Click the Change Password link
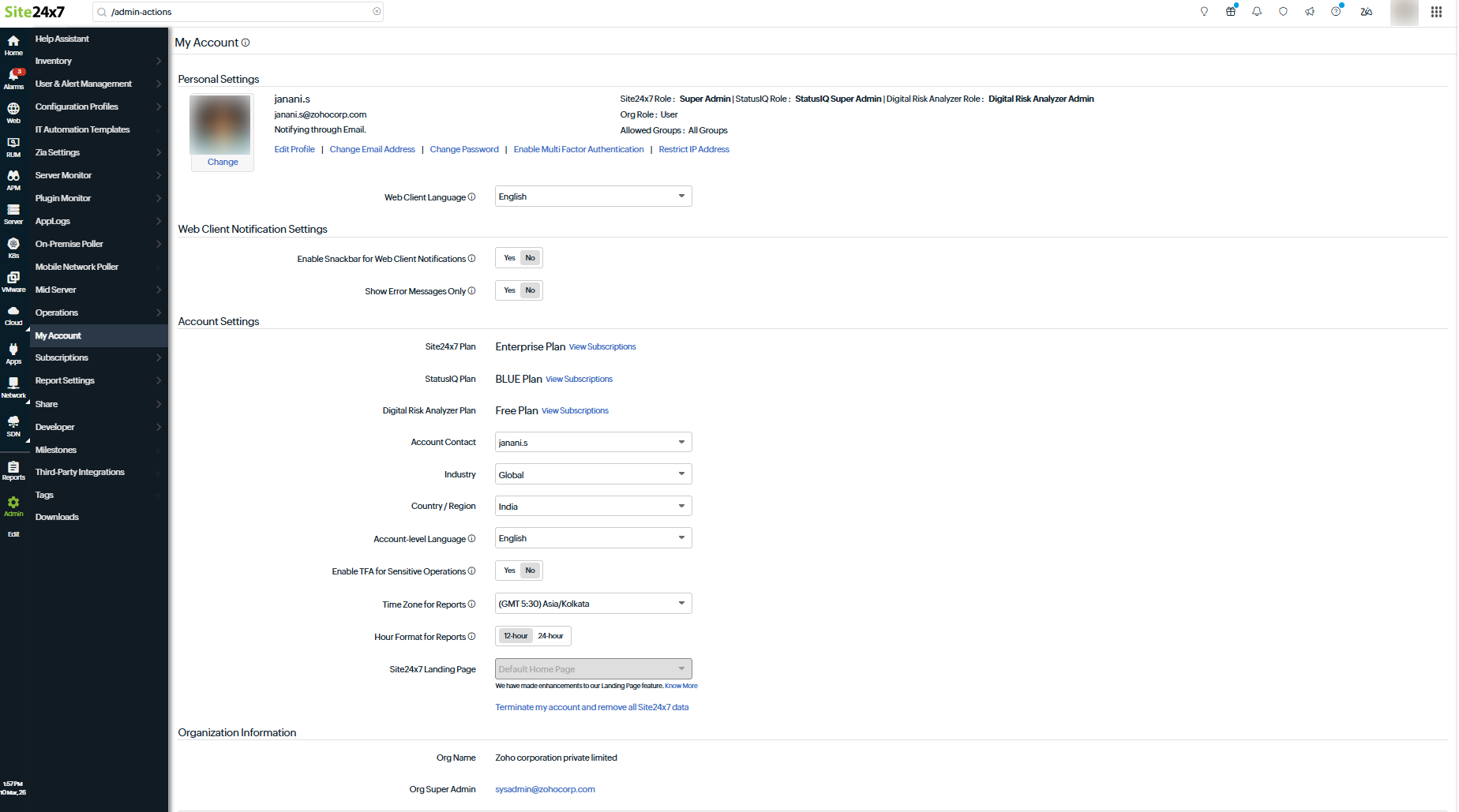This screenshot has width=1459, height=812. click(464, 149)
